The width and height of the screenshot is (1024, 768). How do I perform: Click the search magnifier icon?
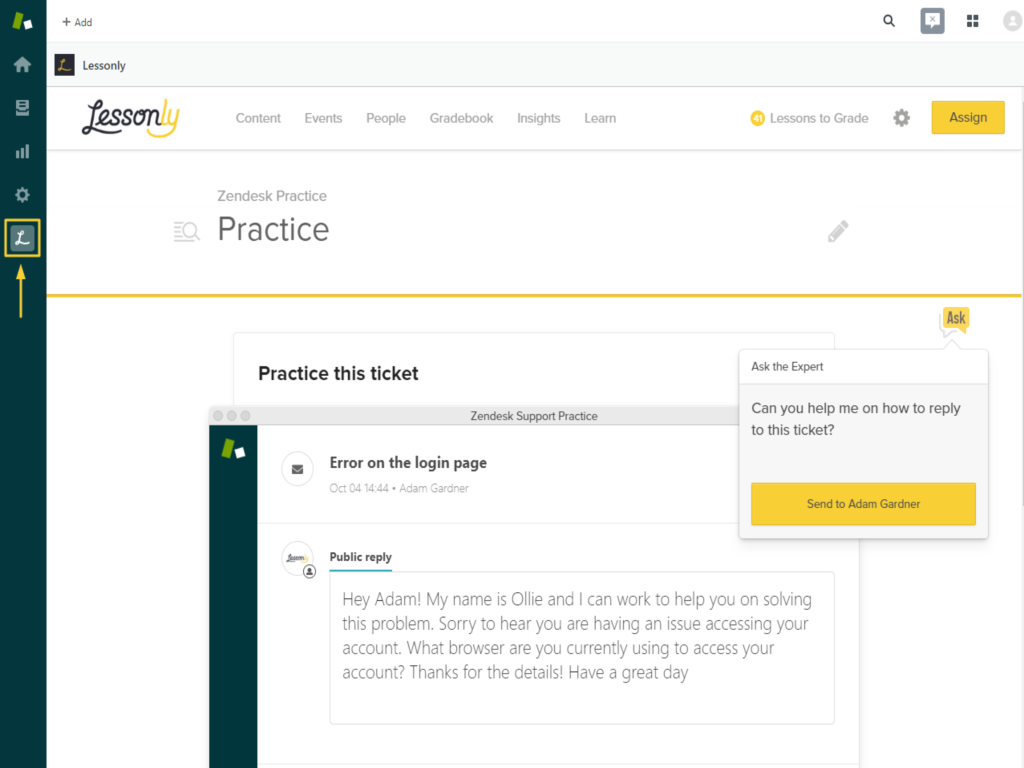pos(889,21)
